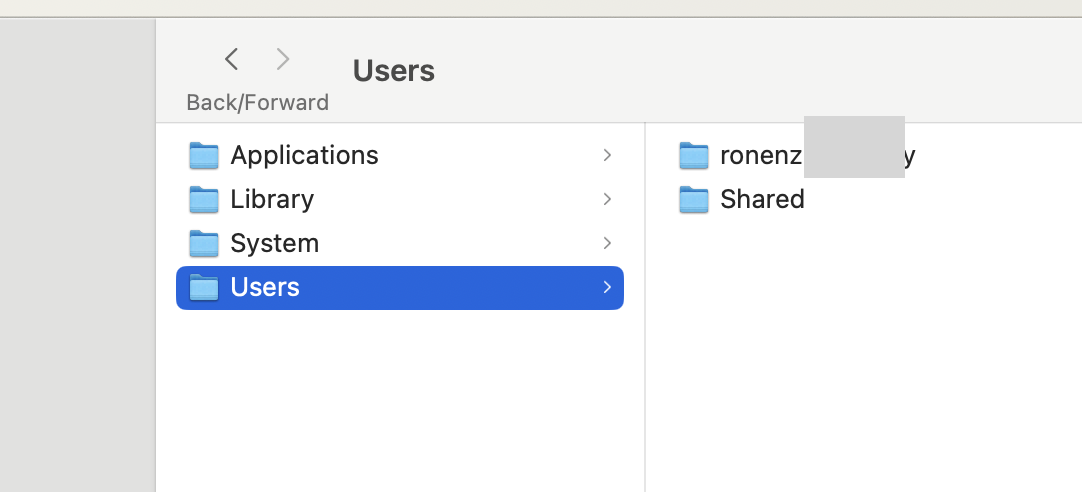The image size is (1082, 492).
Task: Click the chevron on the Users row
Action: click(x=607, y=287)
